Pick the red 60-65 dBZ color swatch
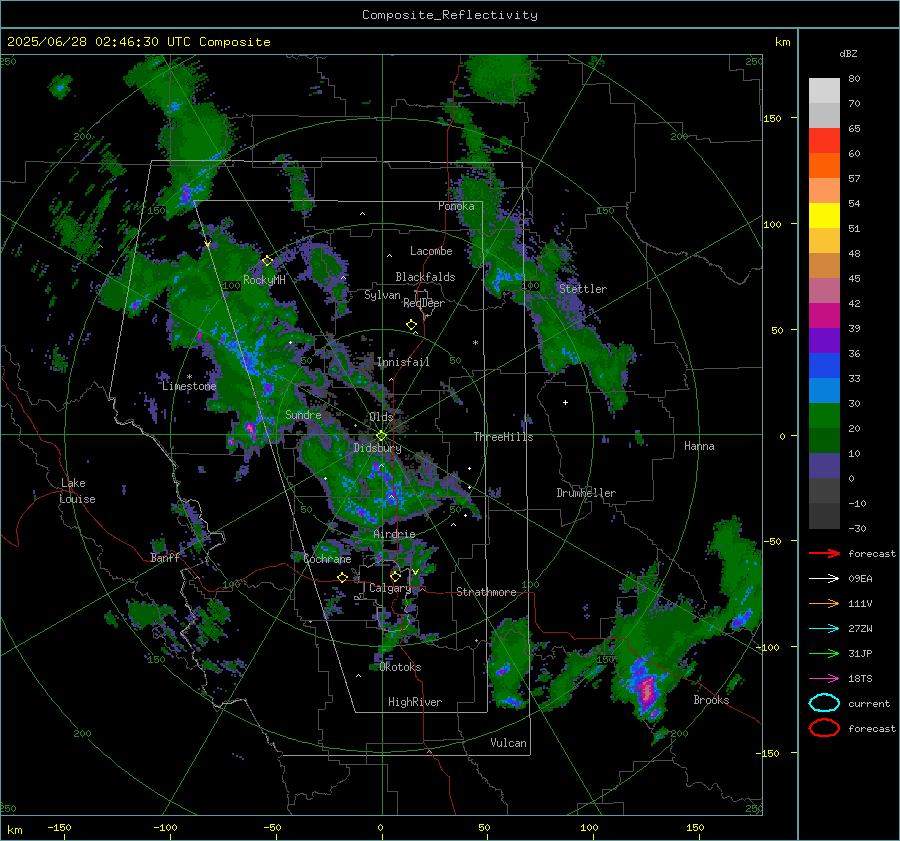Viewport: 900px width, 841px height. [x=824, y=141]
